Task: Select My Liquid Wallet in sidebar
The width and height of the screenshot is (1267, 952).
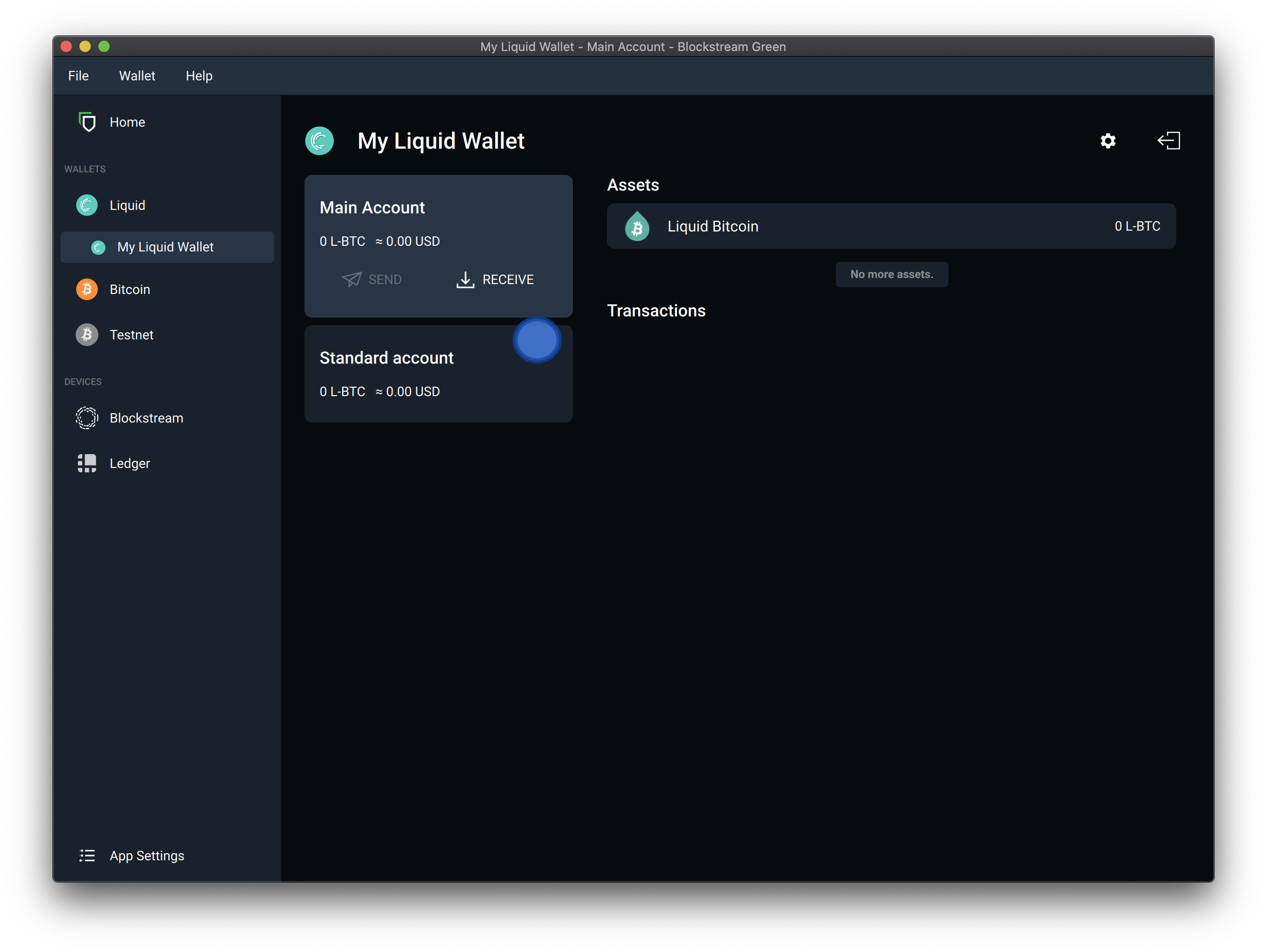Action: (167, 247)
